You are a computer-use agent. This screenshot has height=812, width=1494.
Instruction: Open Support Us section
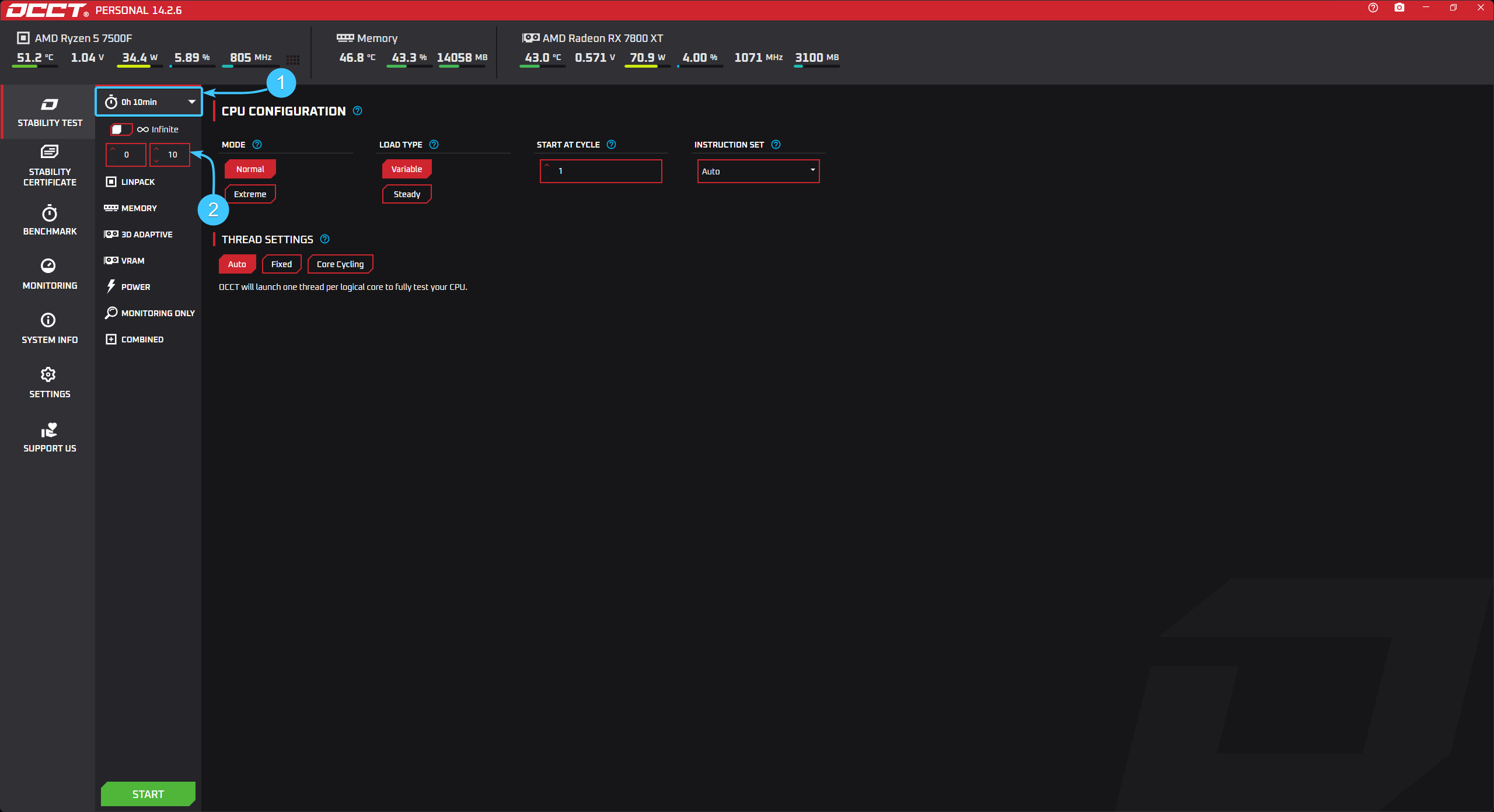[x=49, y=437]
